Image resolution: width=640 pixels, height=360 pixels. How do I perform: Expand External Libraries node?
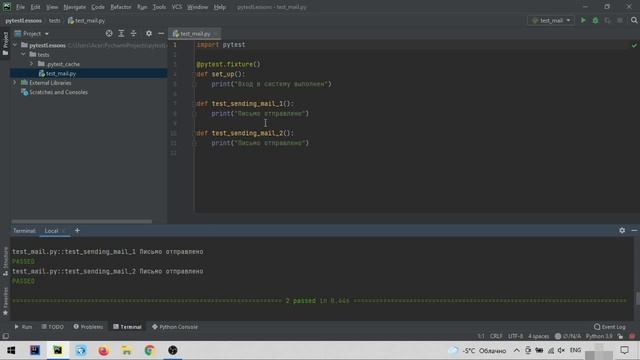[x=15, y=83]
